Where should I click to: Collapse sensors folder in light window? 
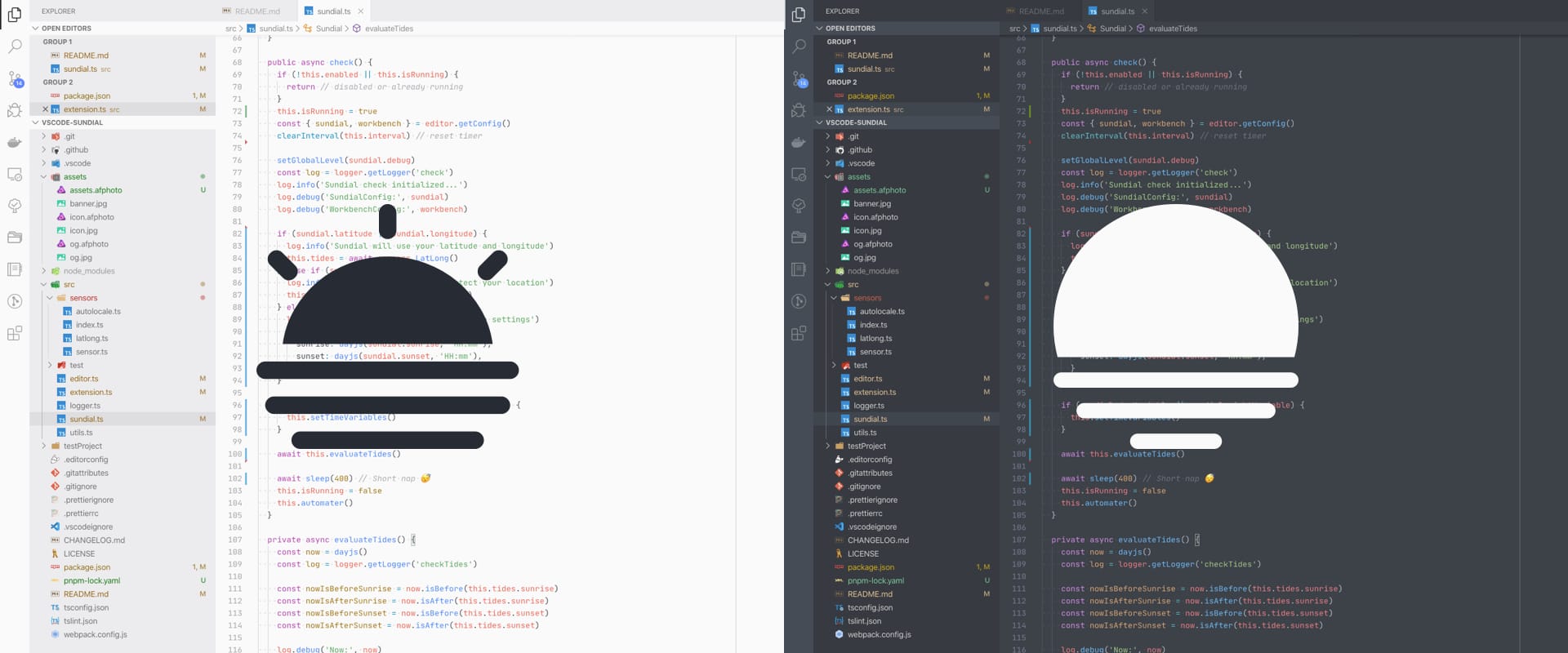click(50, 298)
